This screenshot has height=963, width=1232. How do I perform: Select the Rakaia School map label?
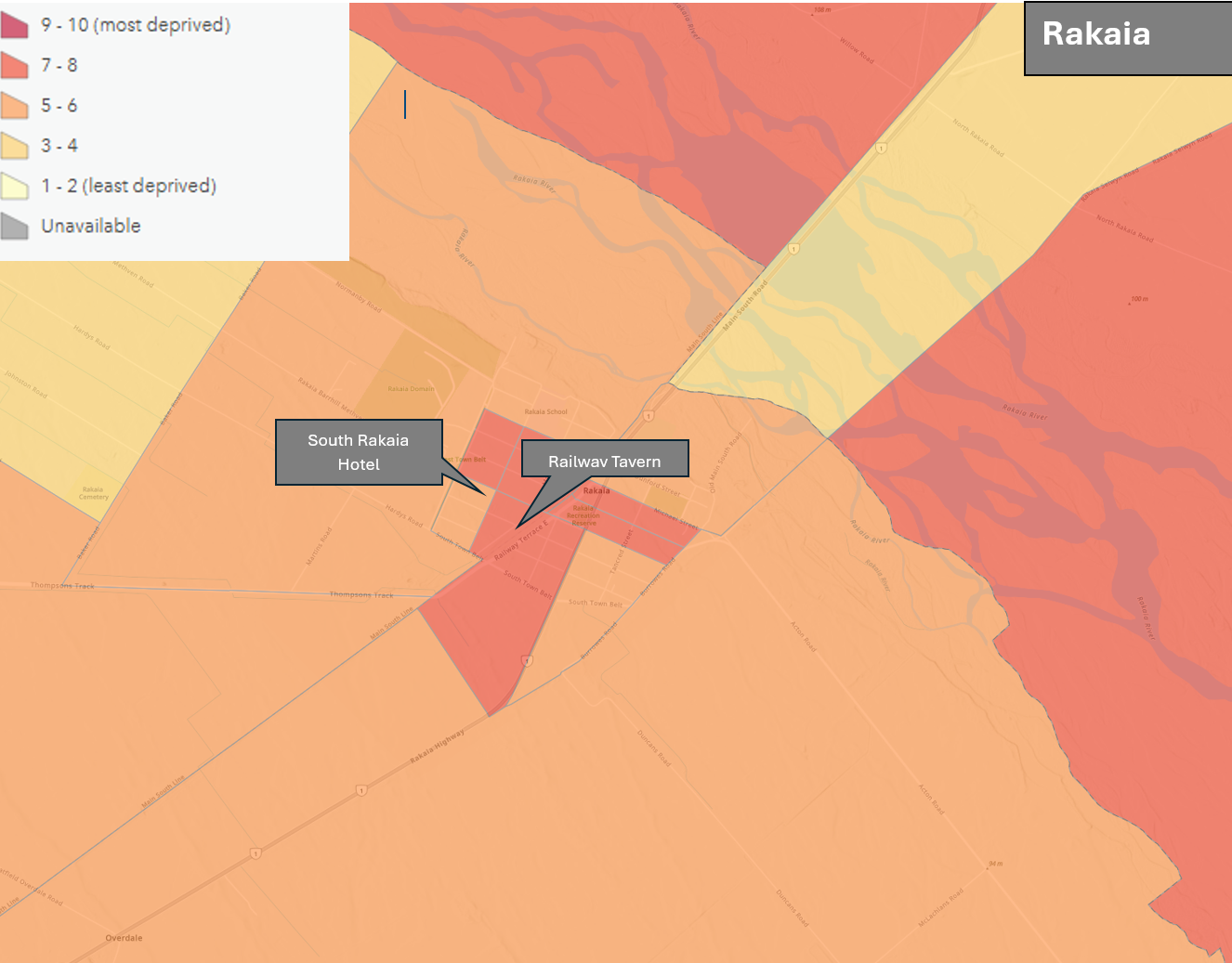[x=545, y=411]
